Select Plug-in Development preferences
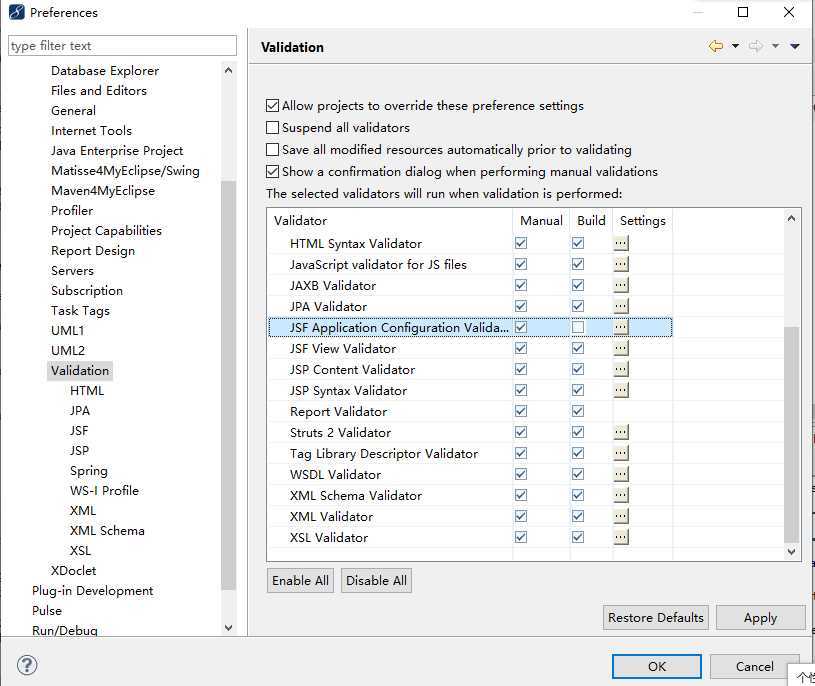 coord(93,591)
